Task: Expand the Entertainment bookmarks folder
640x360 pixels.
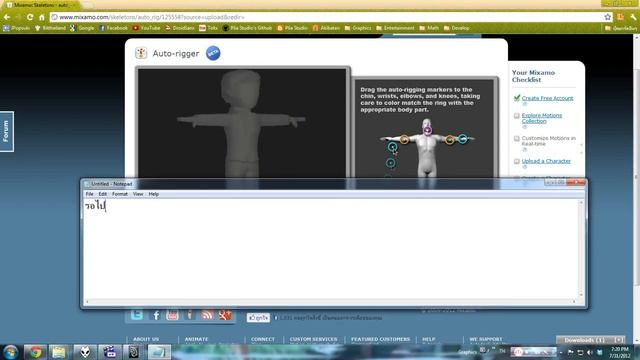Action: click(x=395, y=28)
